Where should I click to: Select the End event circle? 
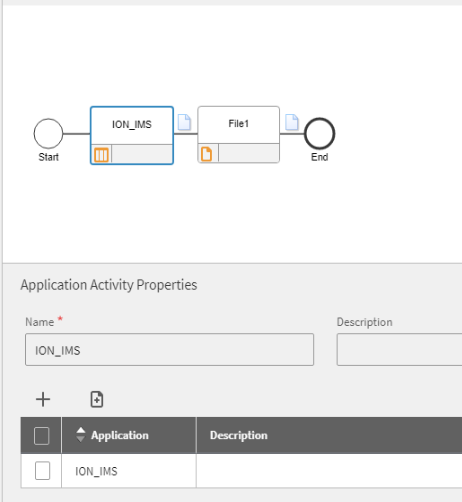point(320,134)
